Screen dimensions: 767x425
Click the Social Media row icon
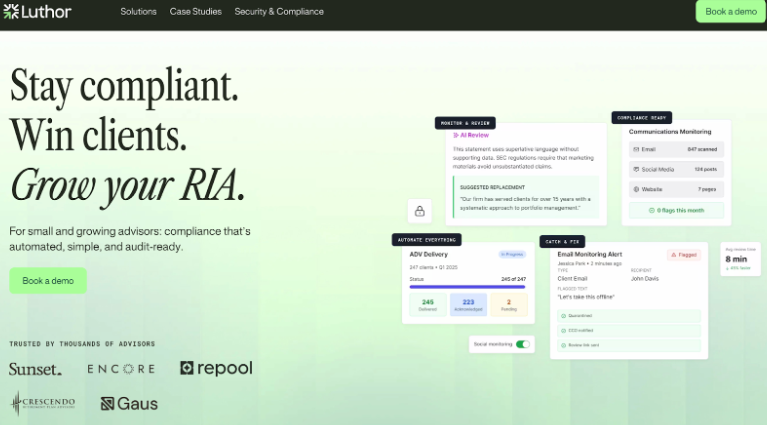(636, 169)
